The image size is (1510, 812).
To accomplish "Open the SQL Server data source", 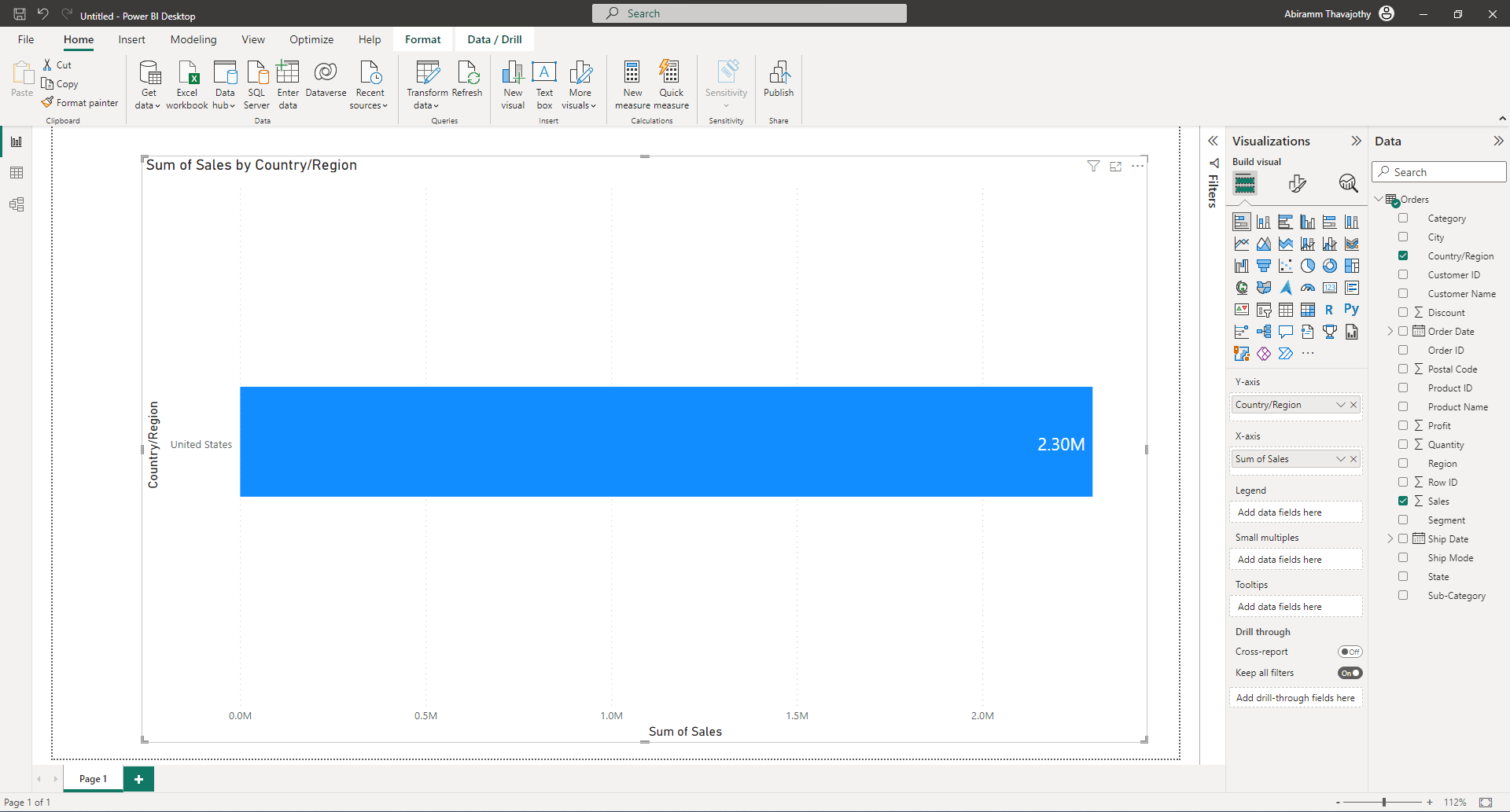I will 256,85.
